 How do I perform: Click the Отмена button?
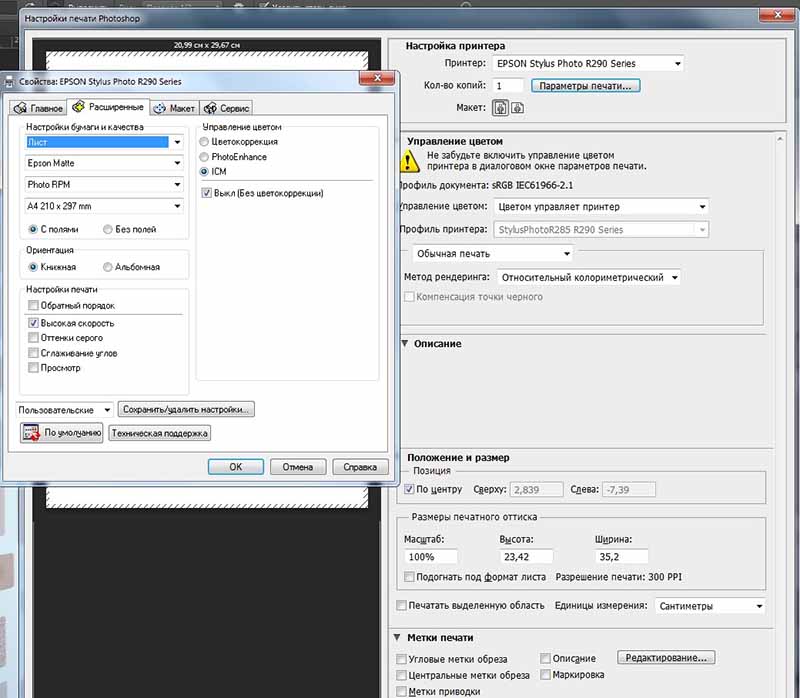(x=298, y=467)
